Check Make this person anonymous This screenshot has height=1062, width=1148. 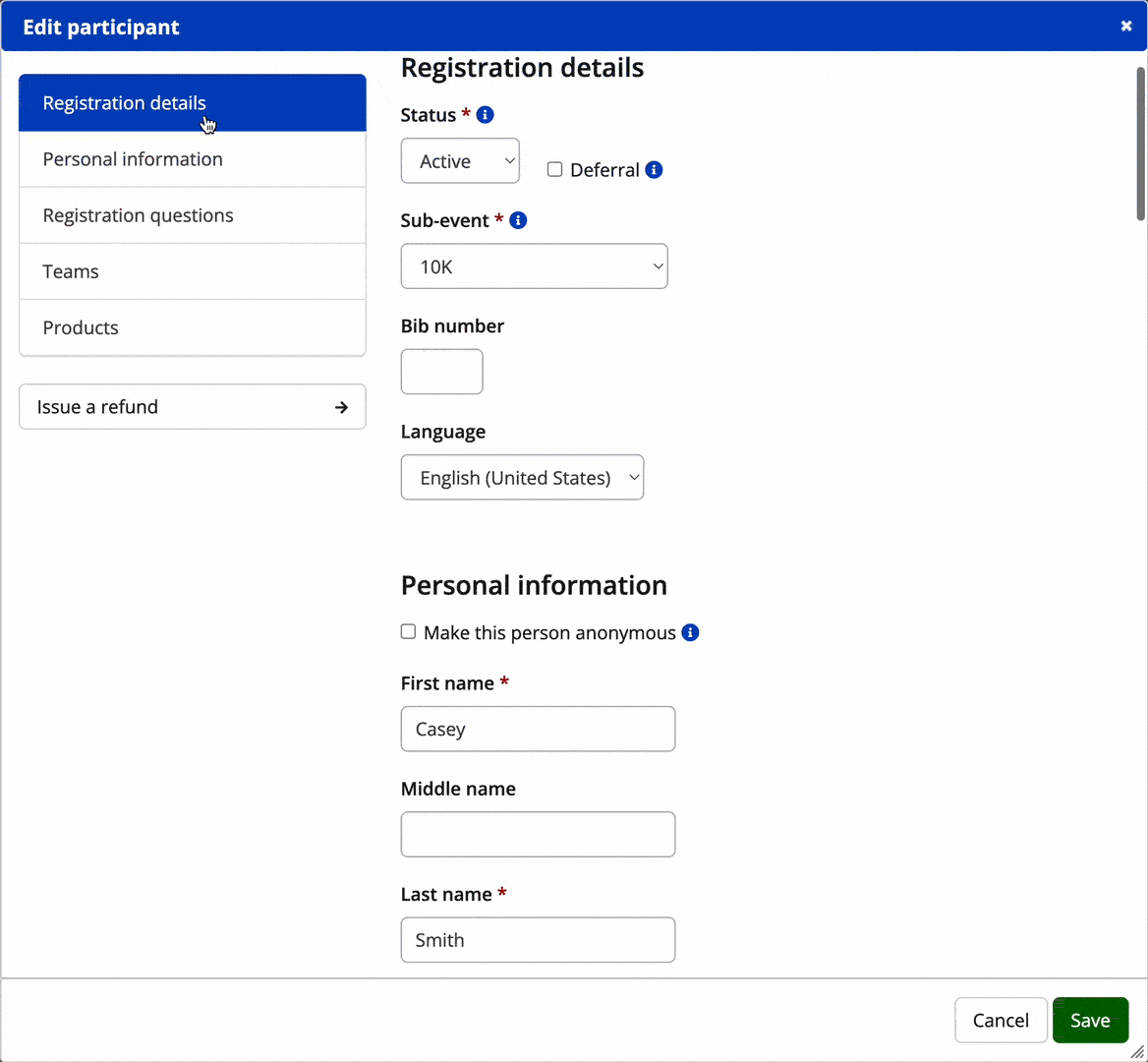pos(409,632)
